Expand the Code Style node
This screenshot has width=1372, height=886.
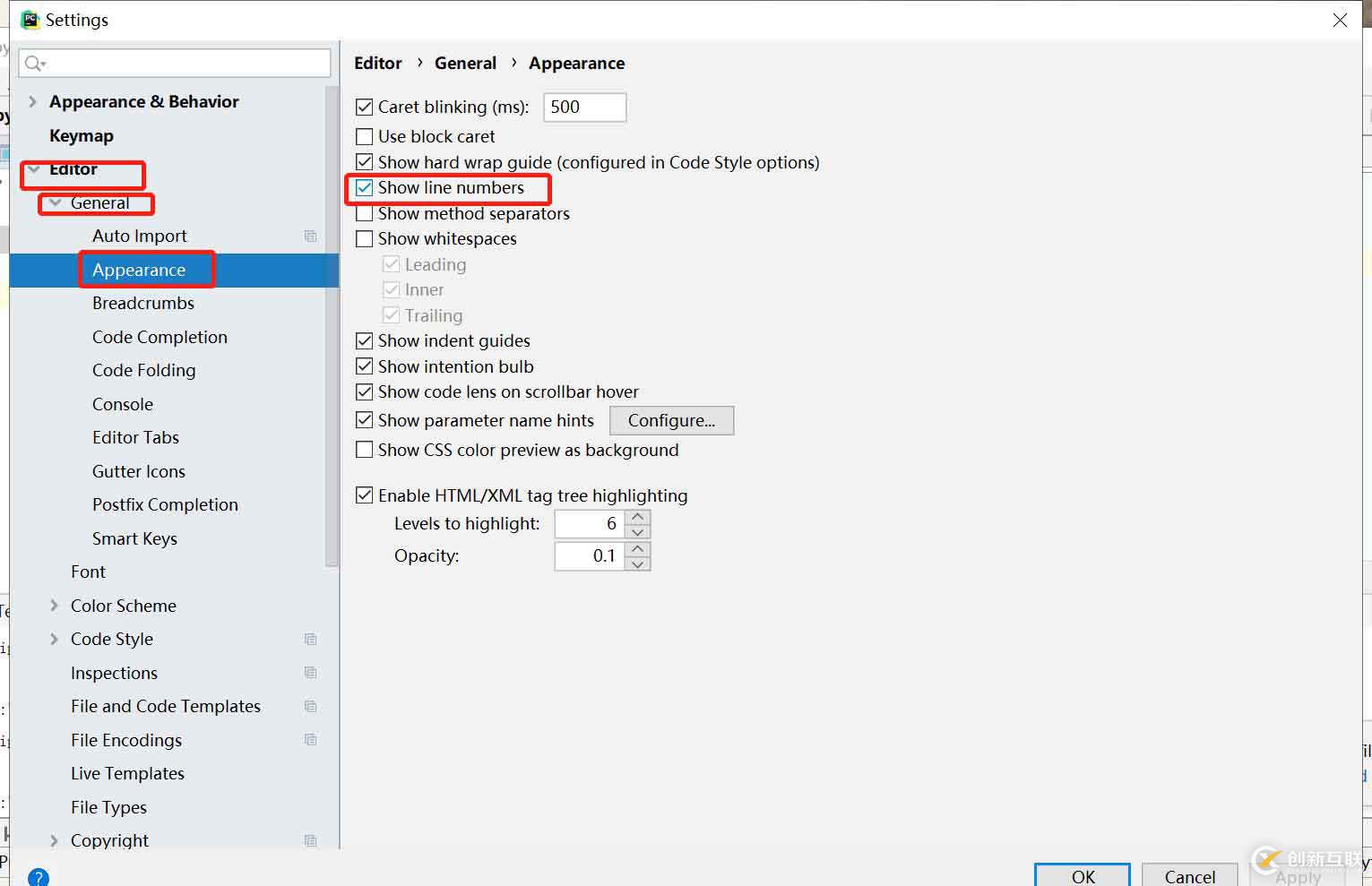tap(55, 639)
